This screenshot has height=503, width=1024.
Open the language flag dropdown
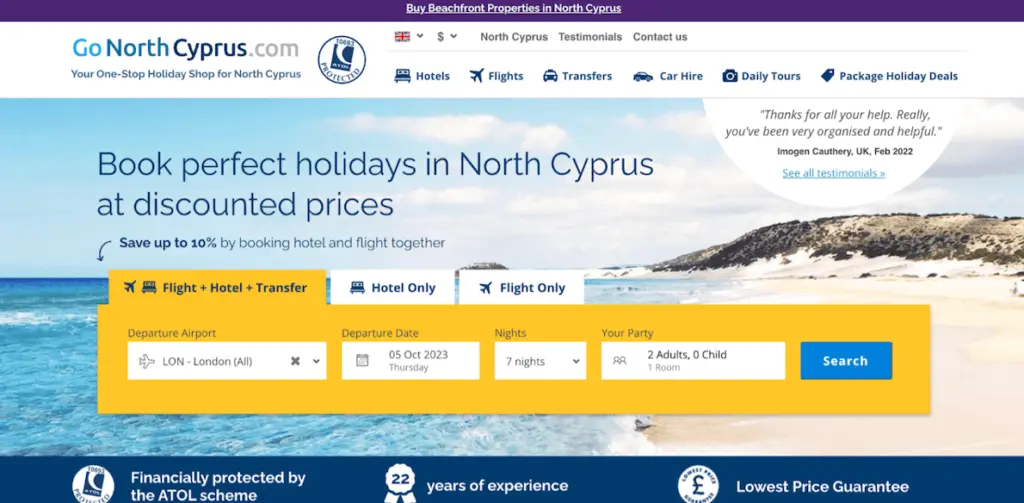pos(409,37)
